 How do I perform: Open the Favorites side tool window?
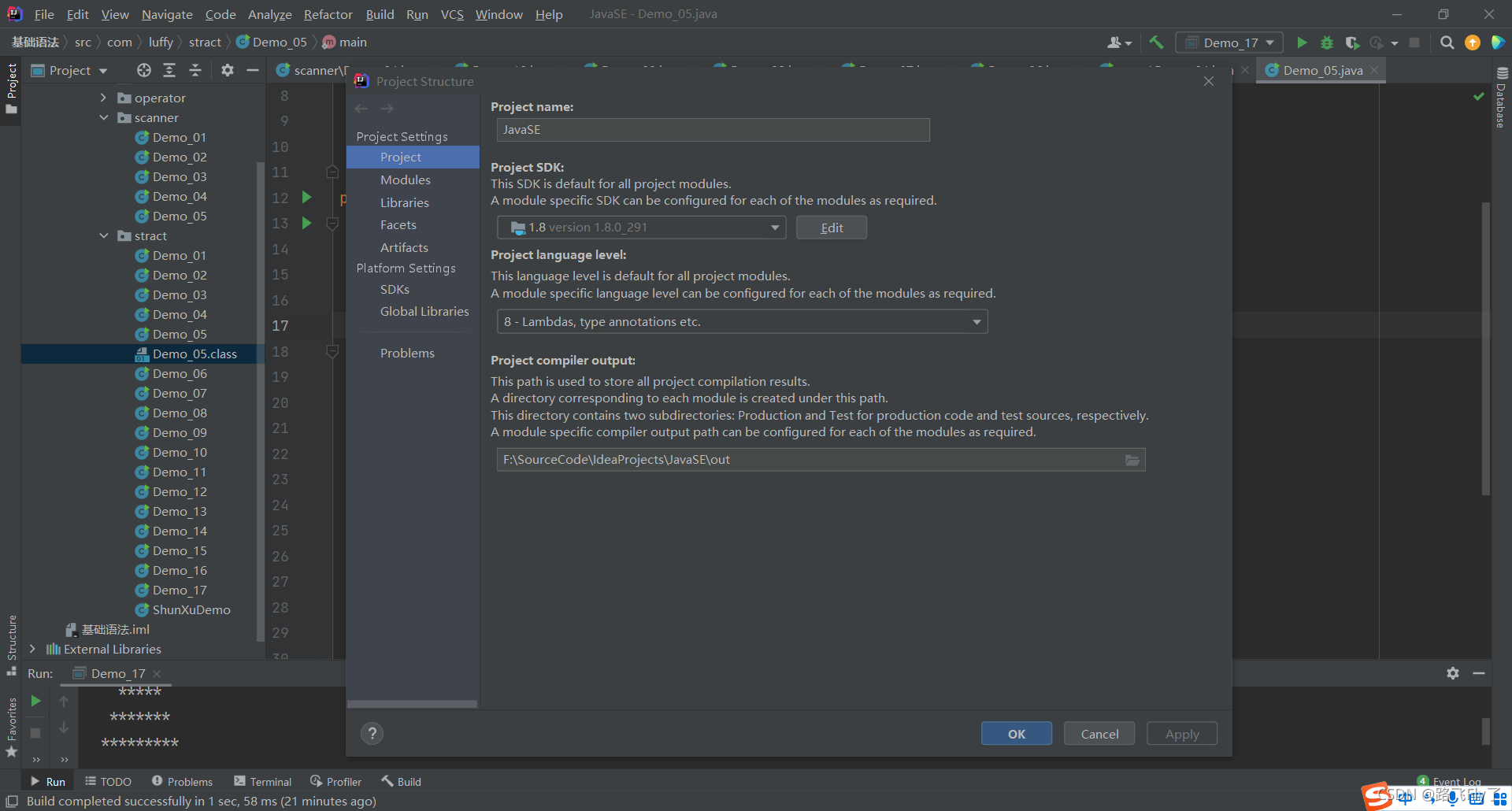click(12, 726)
